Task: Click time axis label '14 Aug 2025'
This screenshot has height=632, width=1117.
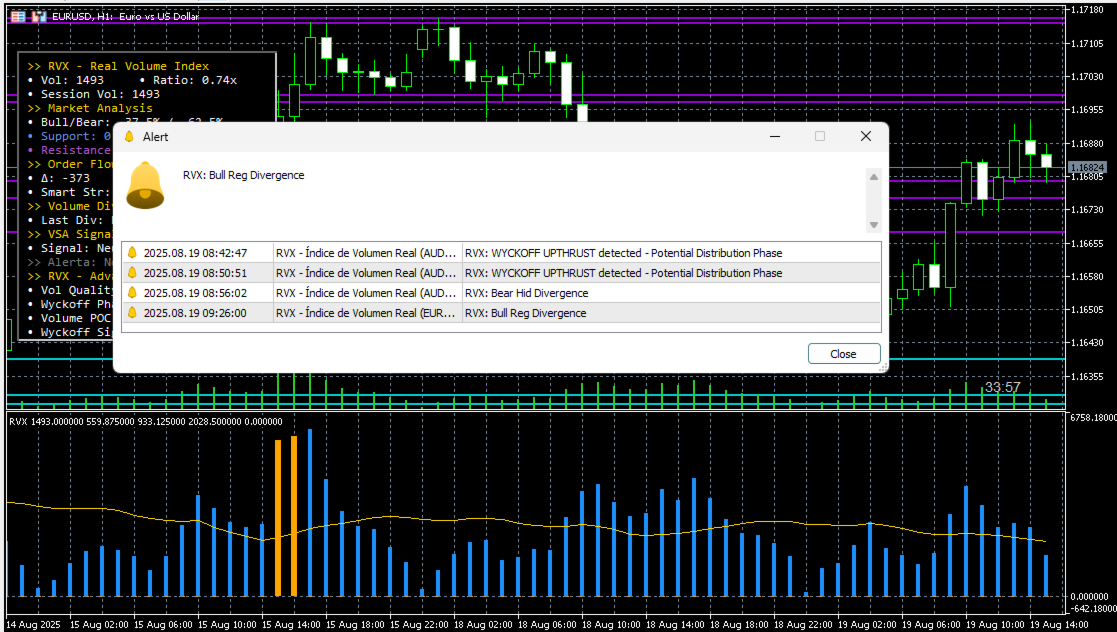Action: click(33, 624)
